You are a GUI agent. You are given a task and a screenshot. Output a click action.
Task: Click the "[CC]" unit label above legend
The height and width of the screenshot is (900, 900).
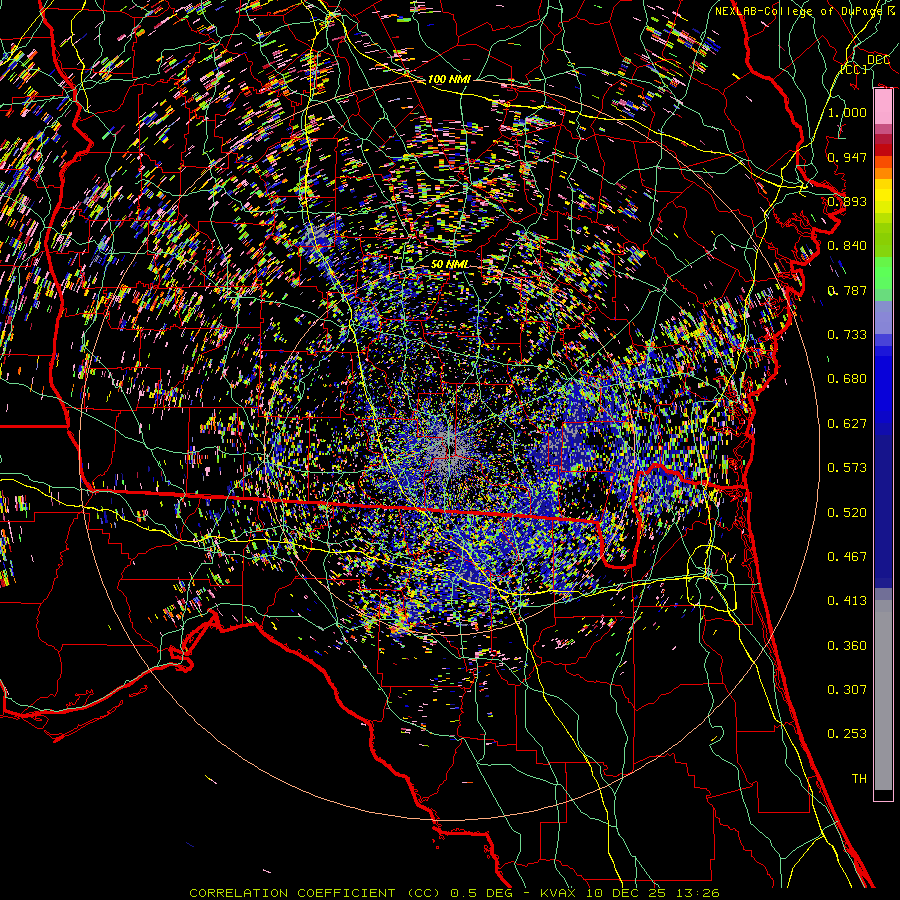pos(854,69)
